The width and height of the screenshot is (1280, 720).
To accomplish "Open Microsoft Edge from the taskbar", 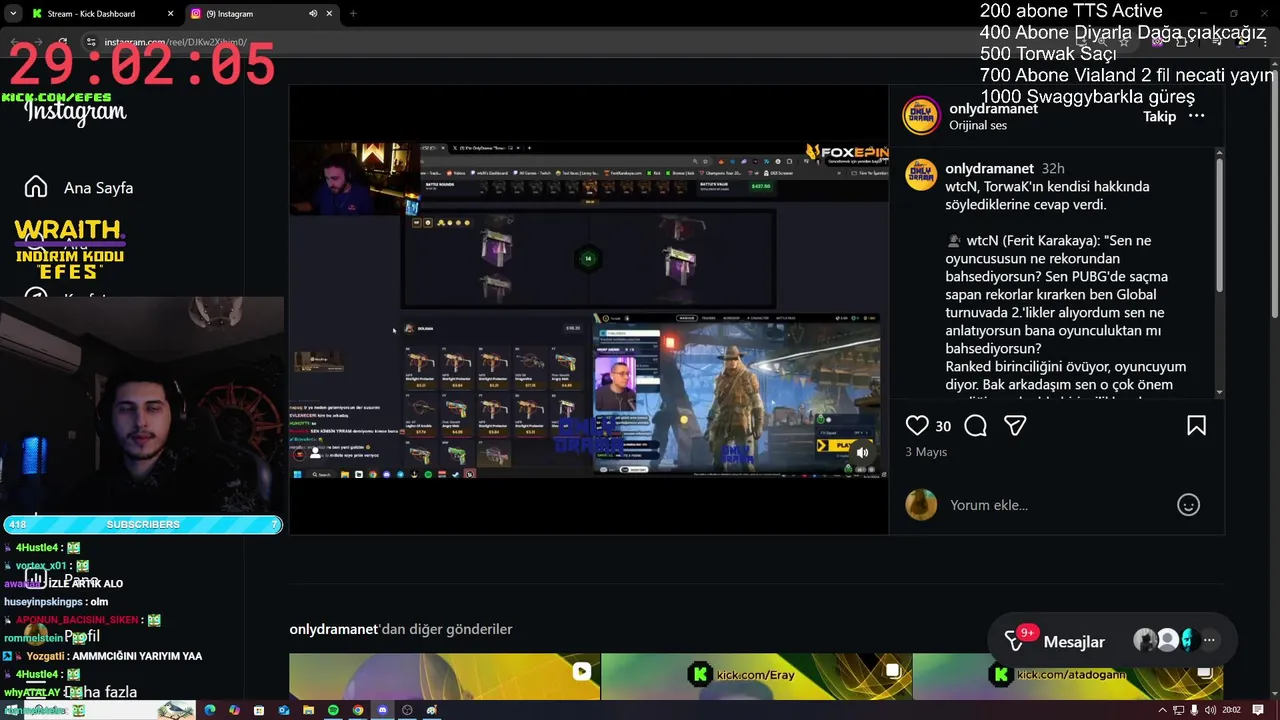I will [x=210, y=710].
